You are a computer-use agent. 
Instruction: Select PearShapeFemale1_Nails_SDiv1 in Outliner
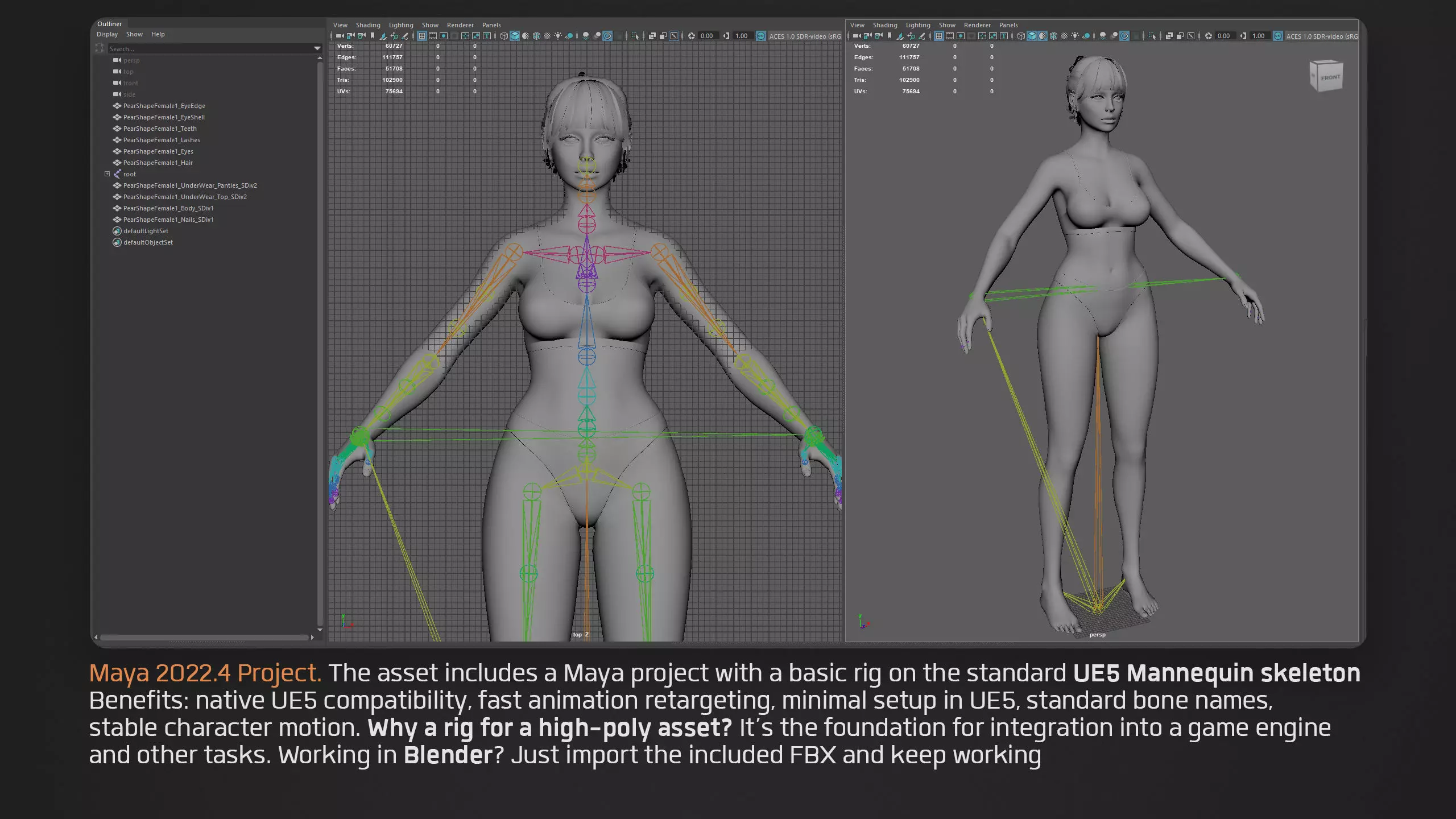point(168,220)
